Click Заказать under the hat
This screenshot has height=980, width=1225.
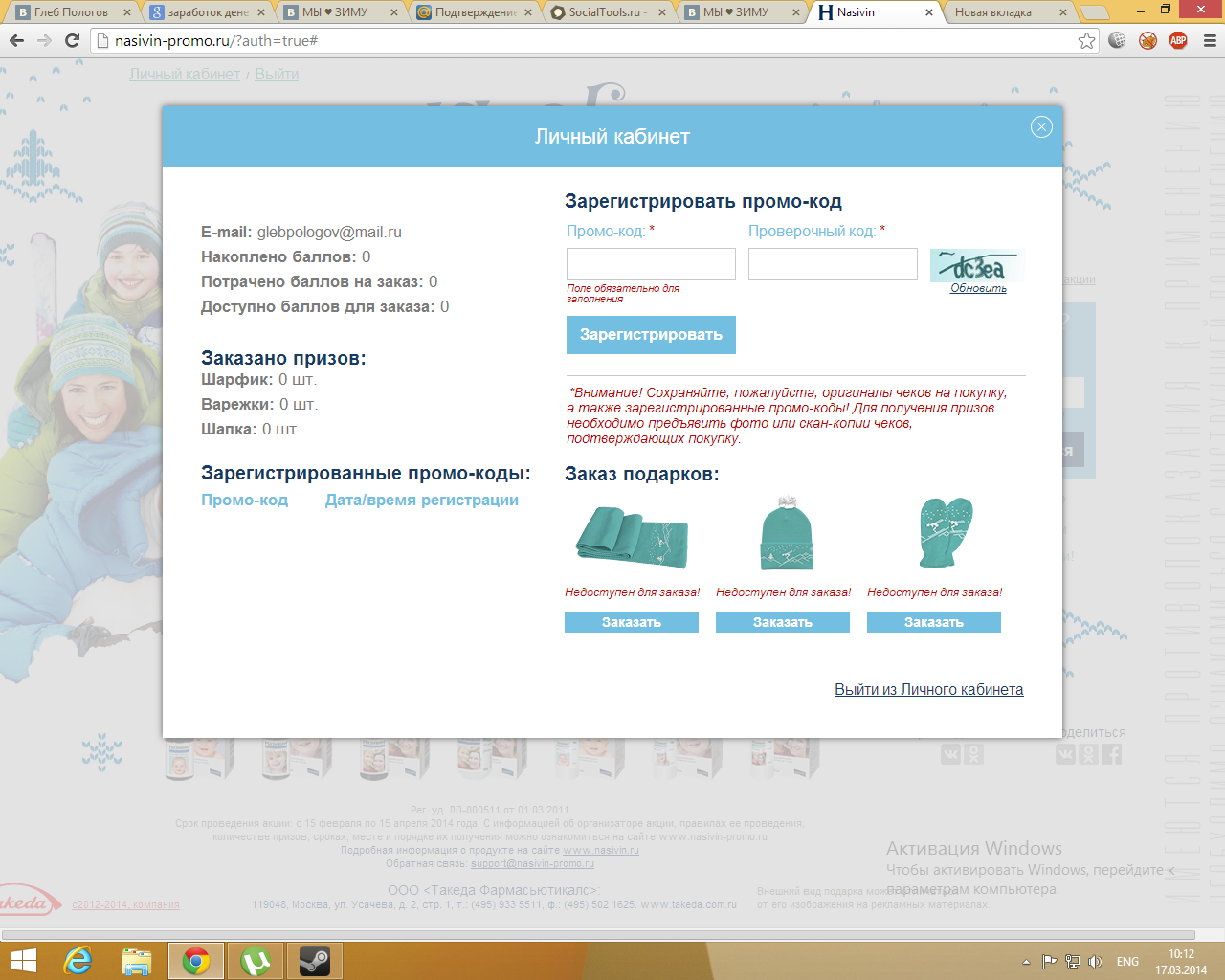click(783, 622)
